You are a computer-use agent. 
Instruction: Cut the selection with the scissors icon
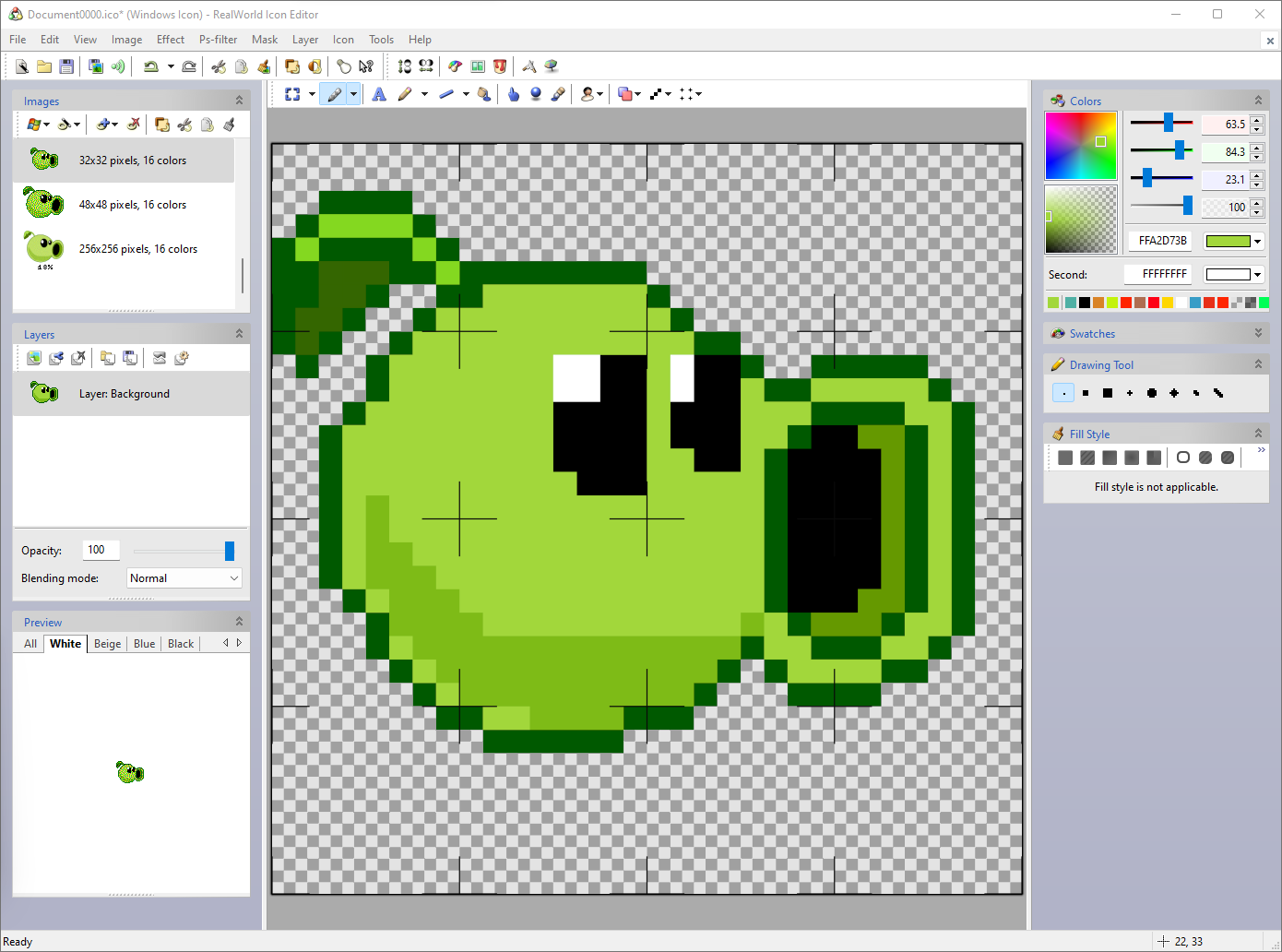[219, 66]
